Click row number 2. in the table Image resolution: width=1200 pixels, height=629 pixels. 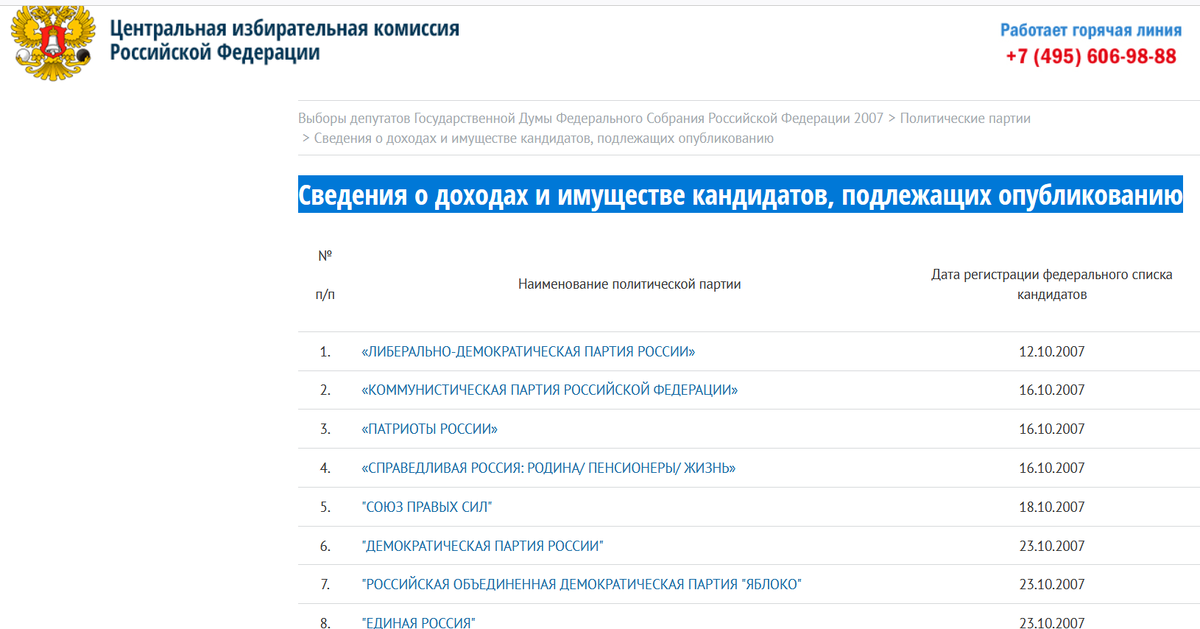click(x=325, y=390)
